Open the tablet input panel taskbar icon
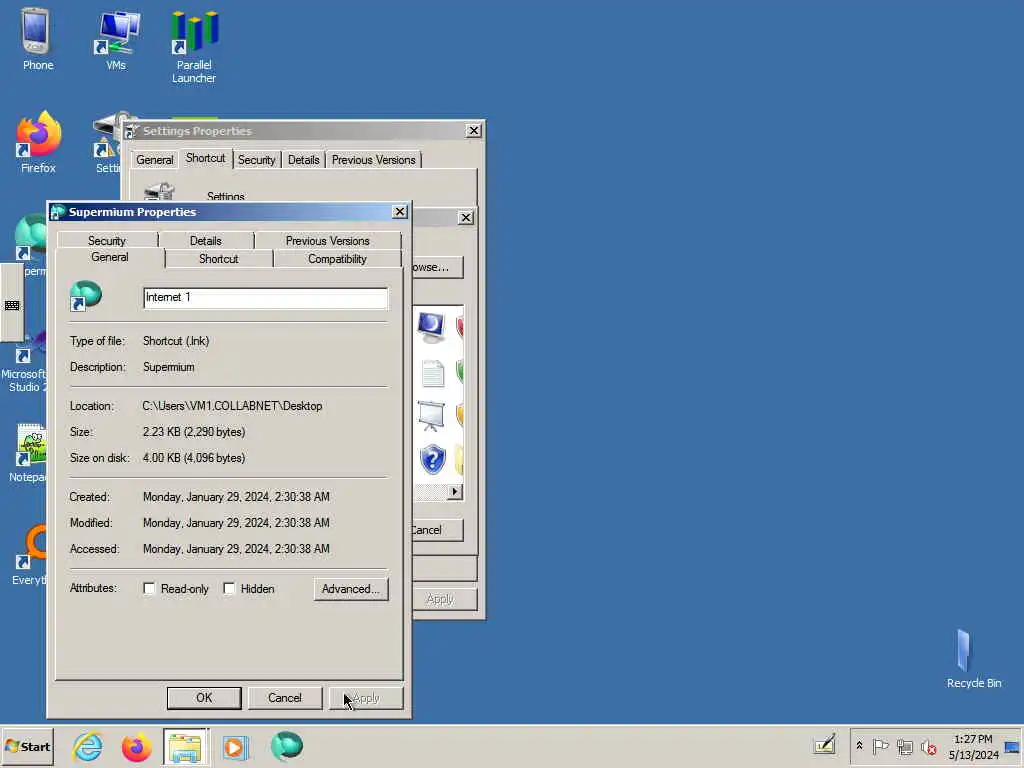Screen dimensions: 1024x768 tap(824, 745)
